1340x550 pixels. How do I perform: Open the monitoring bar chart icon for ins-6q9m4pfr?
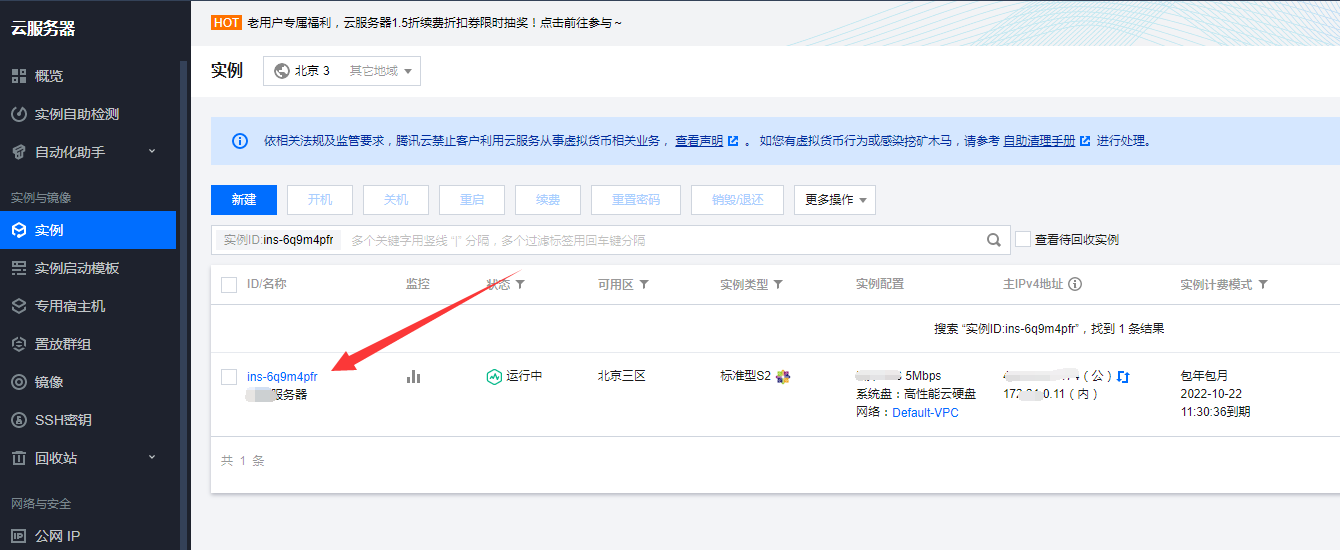point(414,376)
